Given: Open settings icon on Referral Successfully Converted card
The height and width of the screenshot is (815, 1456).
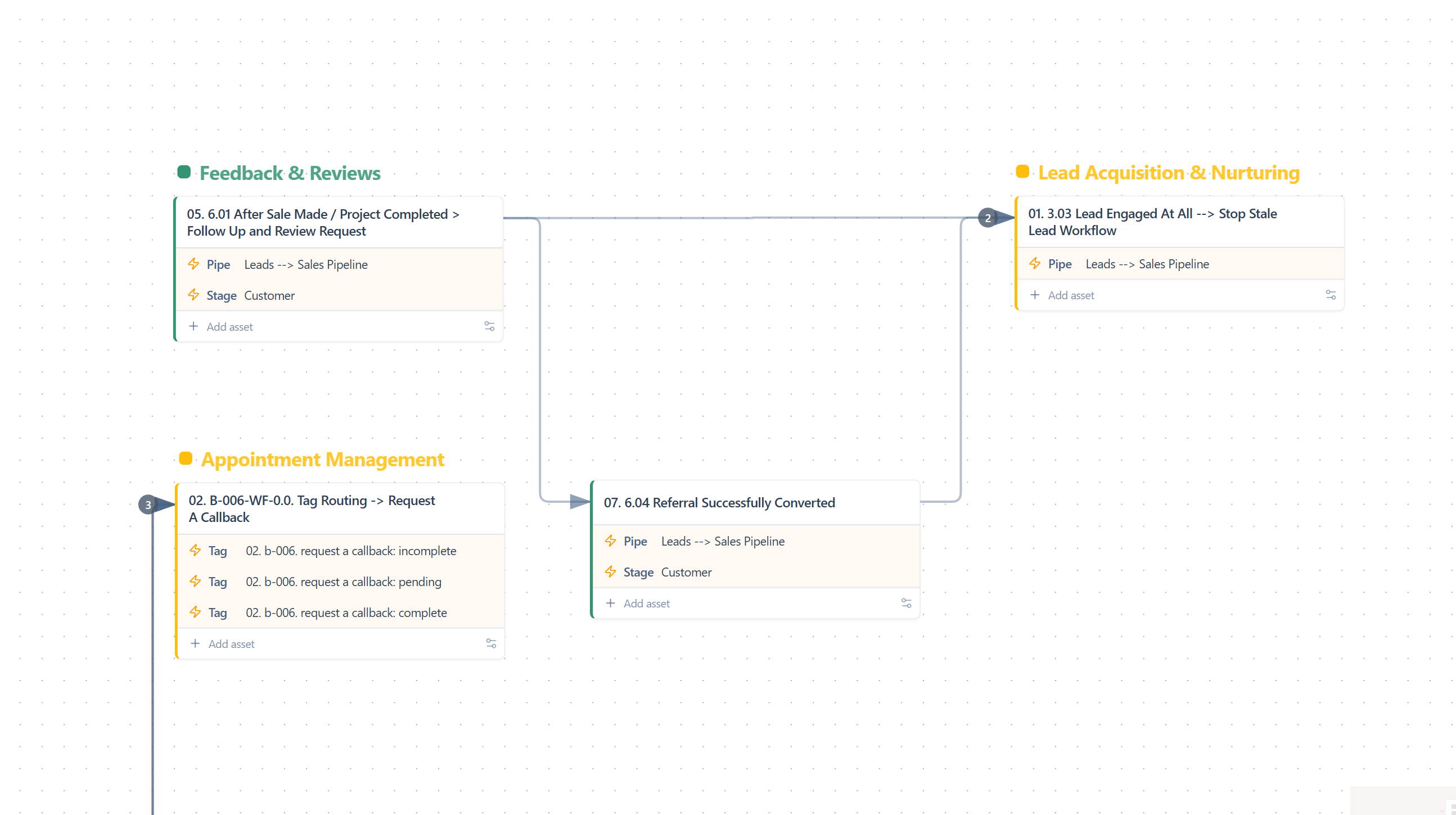Looking at the screenshot, I should point(907,603).
